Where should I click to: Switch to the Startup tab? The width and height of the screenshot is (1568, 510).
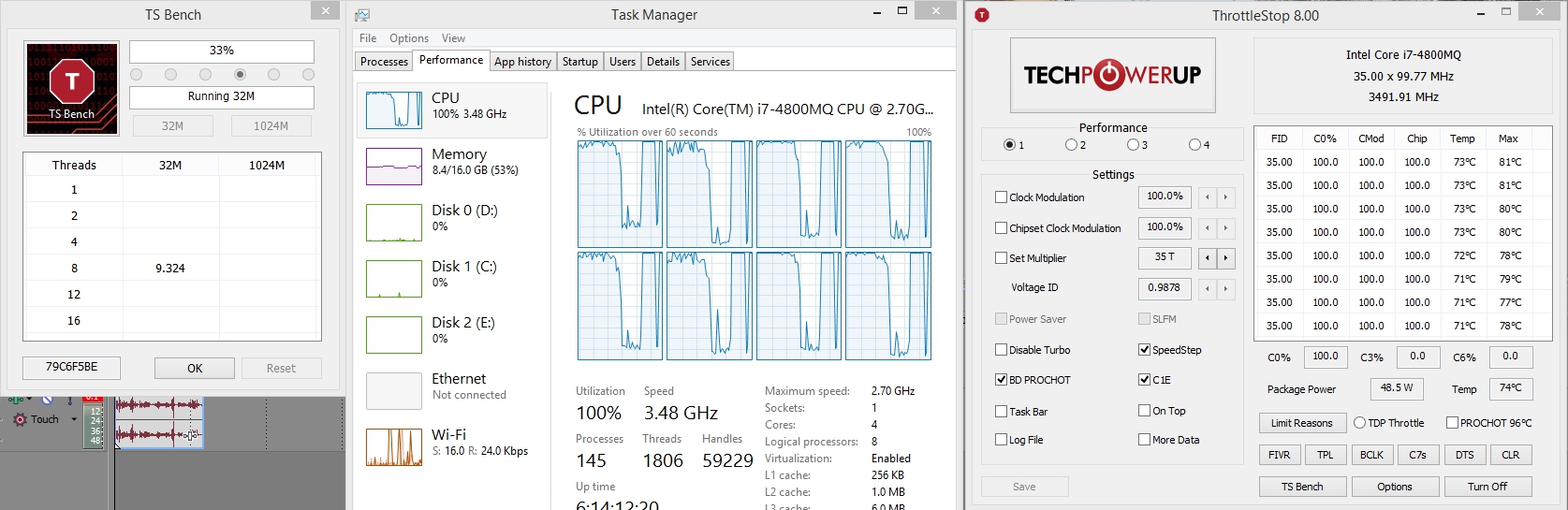pyautogui.click(x=579, y=62)
